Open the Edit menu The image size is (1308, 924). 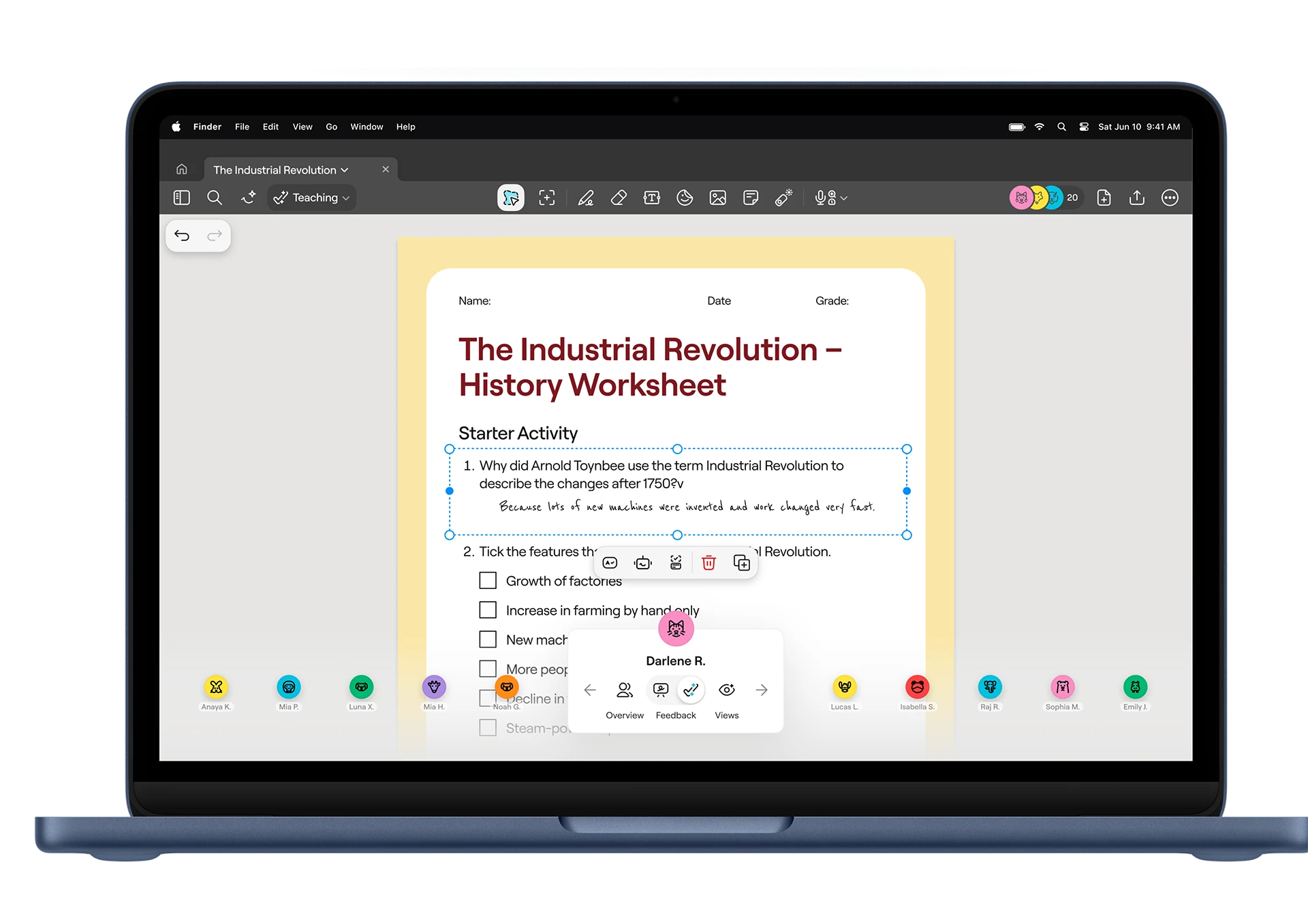click(x=270, y=127)
